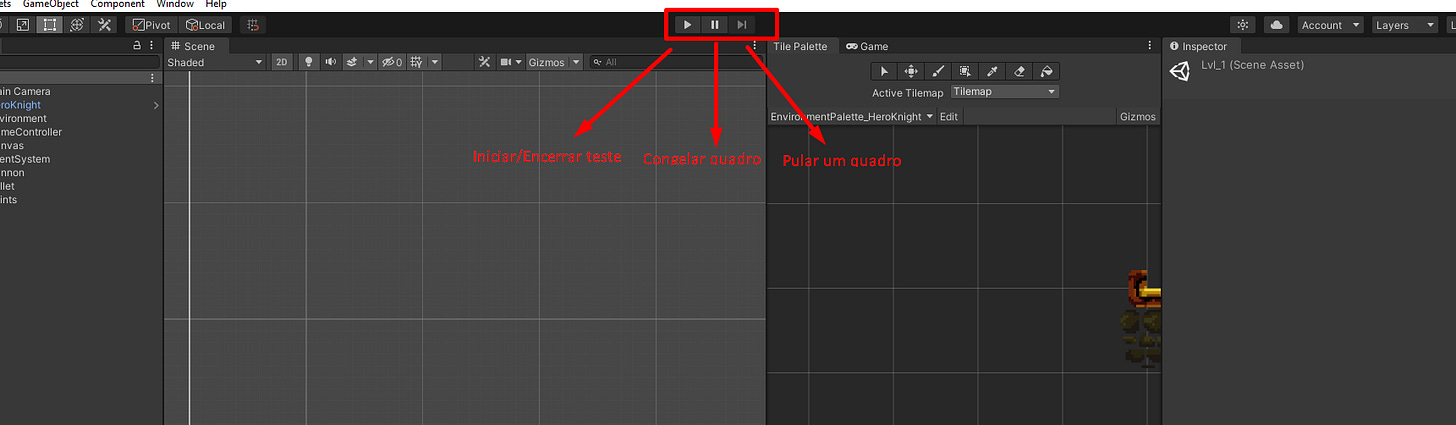Open the Layers dropdown

(x=1403, y=25)
